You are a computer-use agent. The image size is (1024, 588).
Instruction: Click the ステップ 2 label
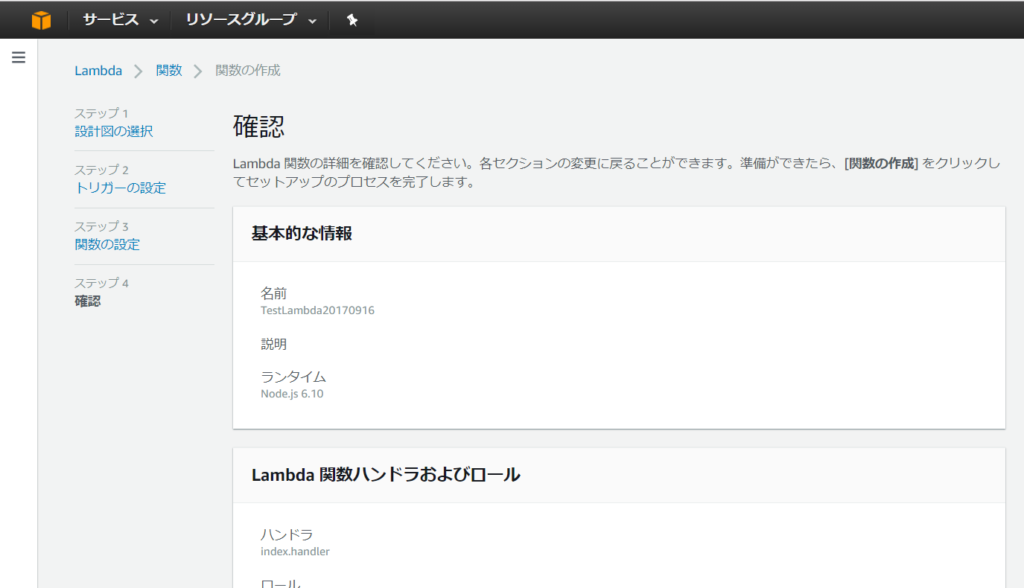(x=101, y=170)
